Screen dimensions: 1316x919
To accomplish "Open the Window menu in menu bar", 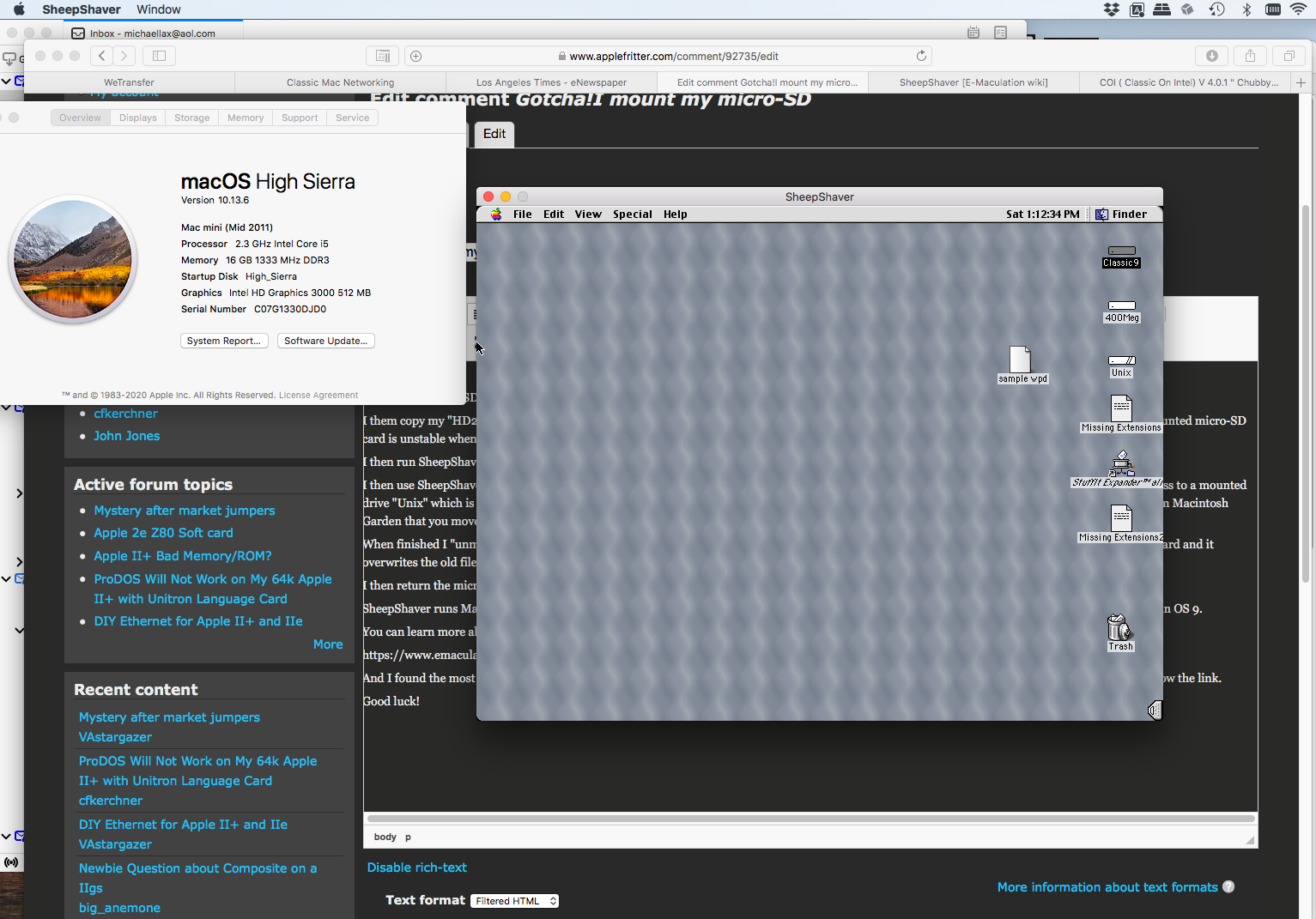I will pyautogui.click(x=159, y=9).
